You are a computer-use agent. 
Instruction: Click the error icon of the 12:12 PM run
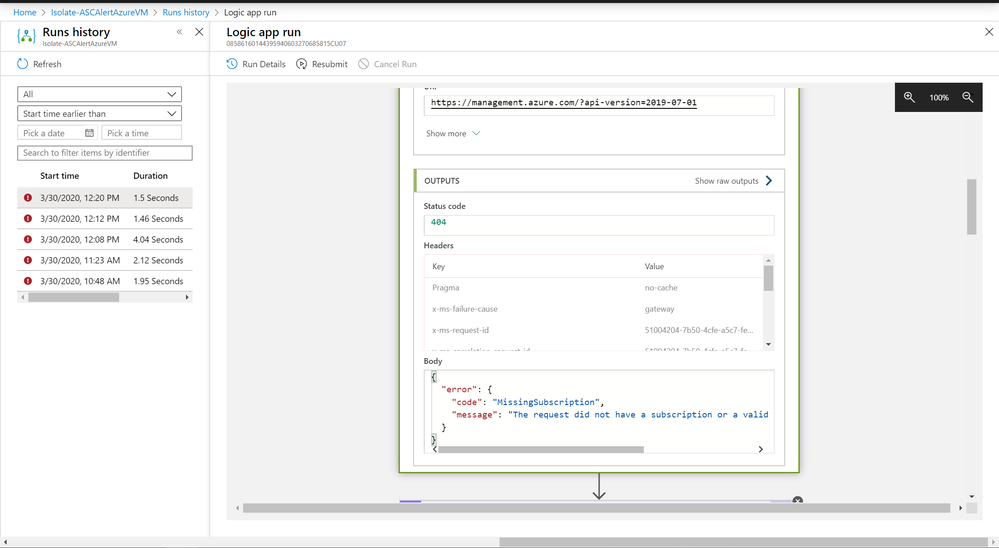click(27, 219)
